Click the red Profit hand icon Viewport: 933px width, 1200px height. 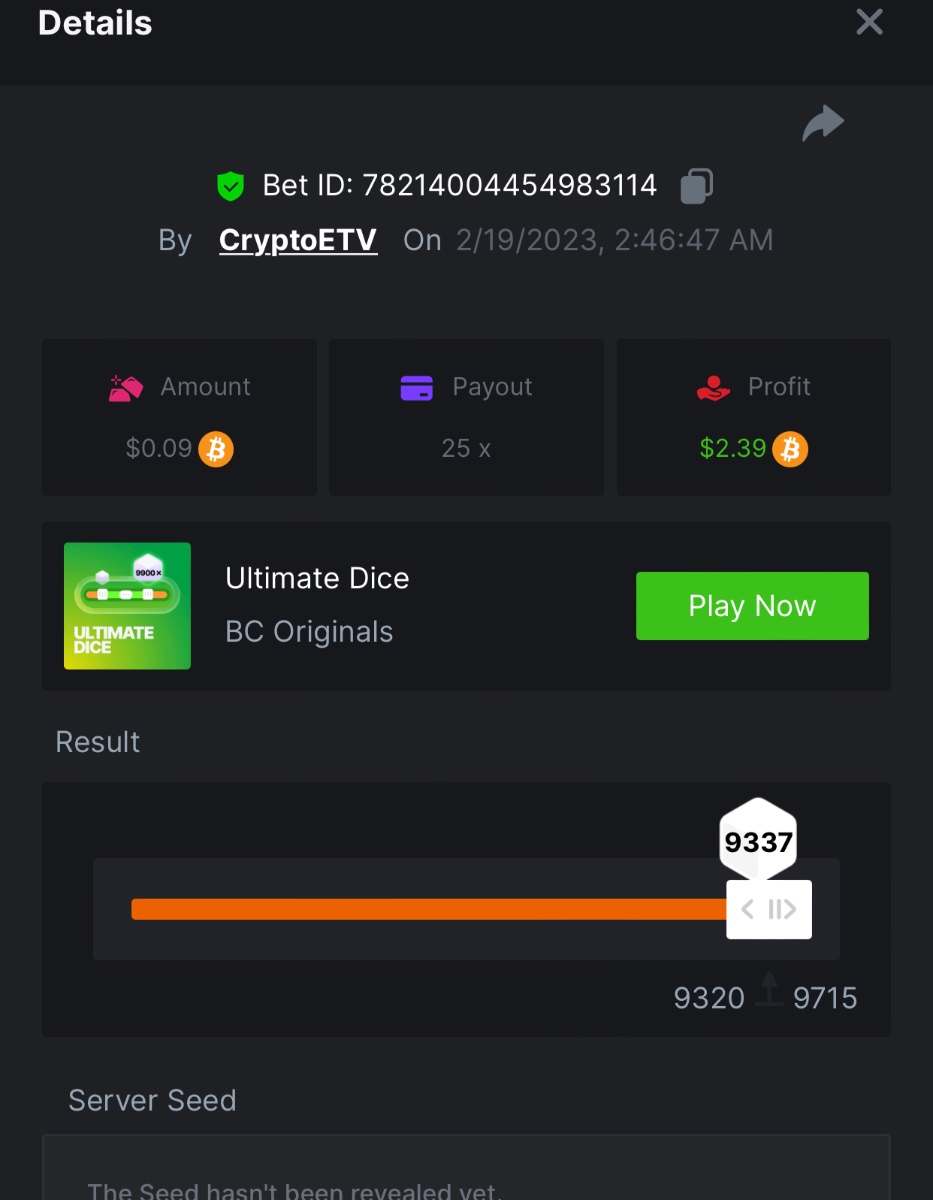tap(713, 388)
